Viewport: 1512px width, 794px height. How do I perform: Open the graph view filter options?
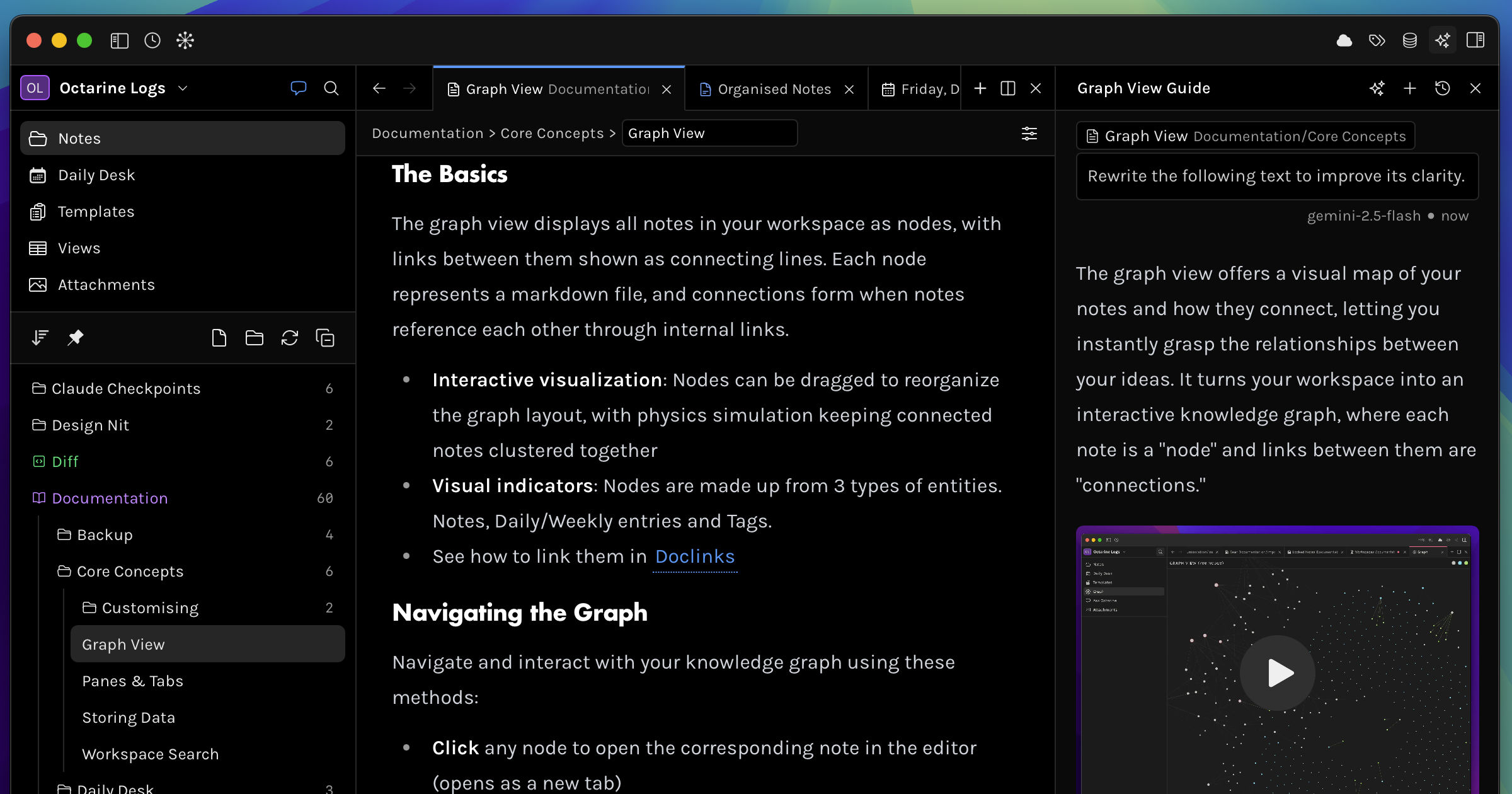1029,134
